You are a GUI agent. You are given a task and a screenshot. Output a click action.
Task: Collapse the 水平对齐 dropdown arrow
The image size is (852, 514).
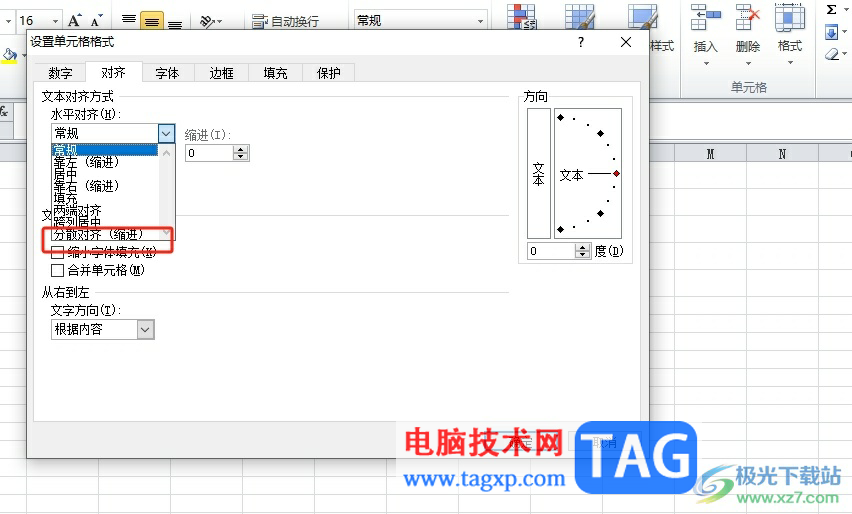tap(166, 133)
